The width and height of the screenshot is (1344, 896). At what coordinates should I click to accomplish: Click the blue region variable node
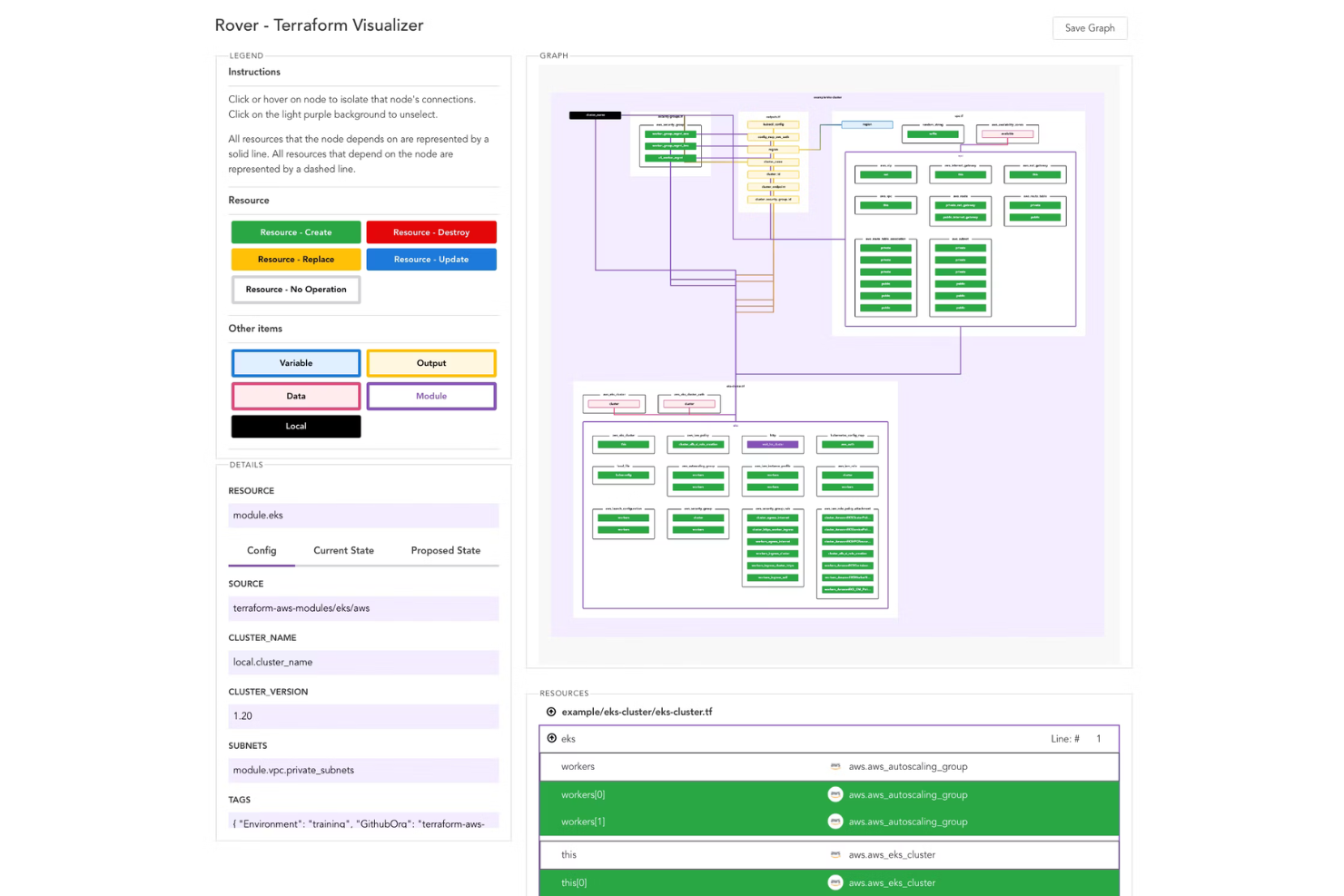(x=867, y=124)
